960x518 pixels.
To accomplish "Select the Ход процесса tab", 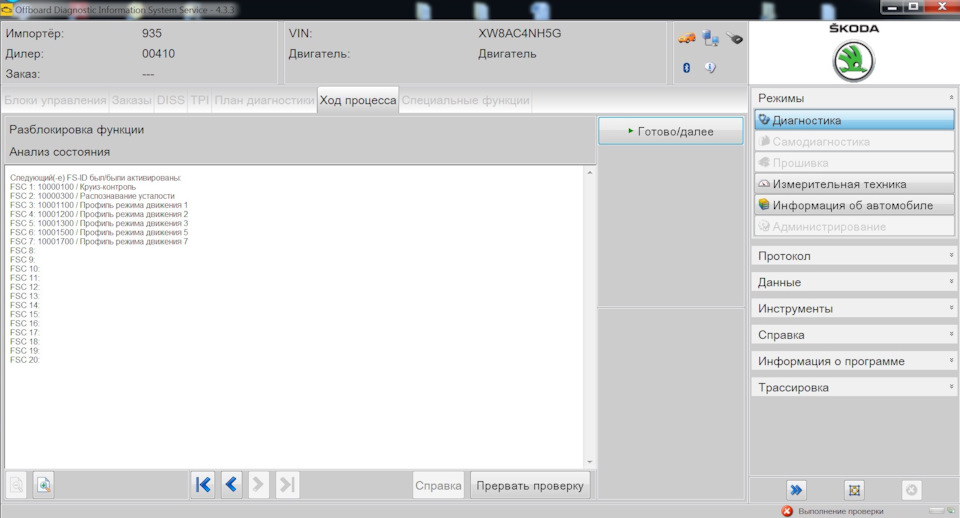I will [358, 100].
